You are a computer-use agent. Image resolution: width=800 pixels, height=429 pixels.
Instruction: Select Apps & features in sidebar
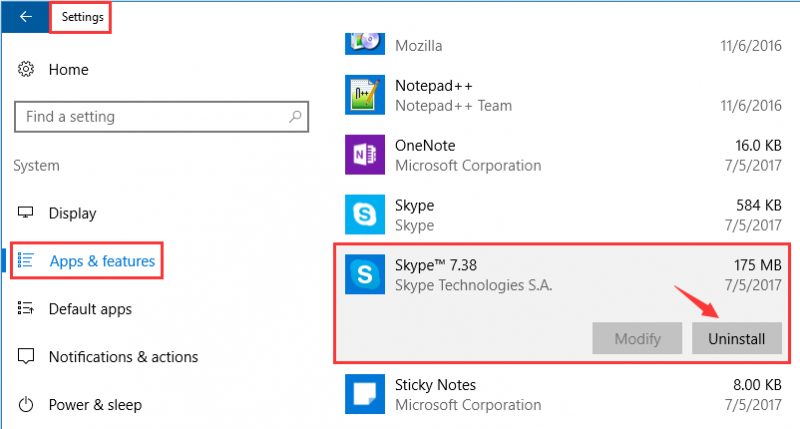click(x=102, y=261)
